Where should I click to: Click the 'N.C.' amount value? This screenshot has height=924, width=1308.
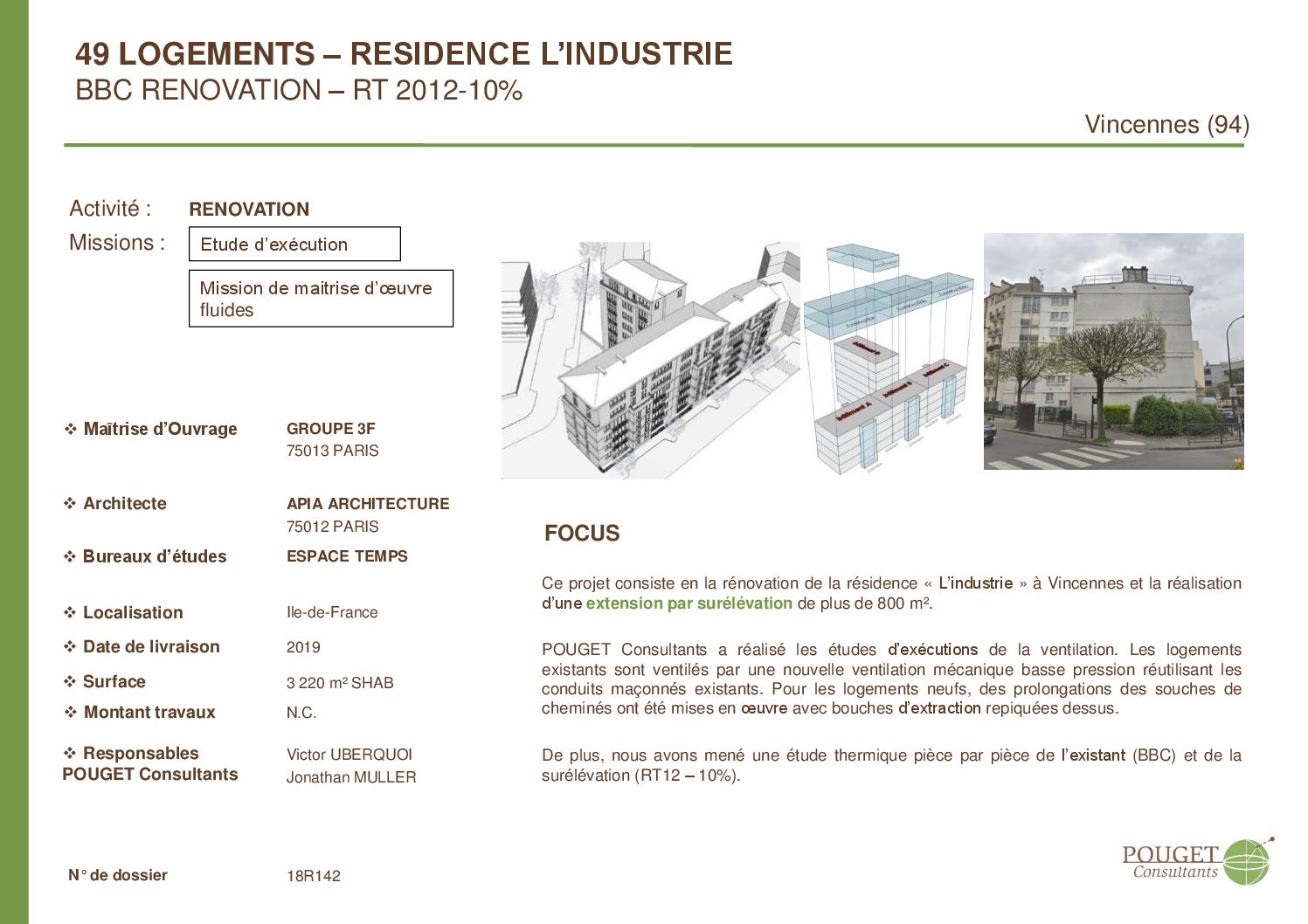pos(301,714)
